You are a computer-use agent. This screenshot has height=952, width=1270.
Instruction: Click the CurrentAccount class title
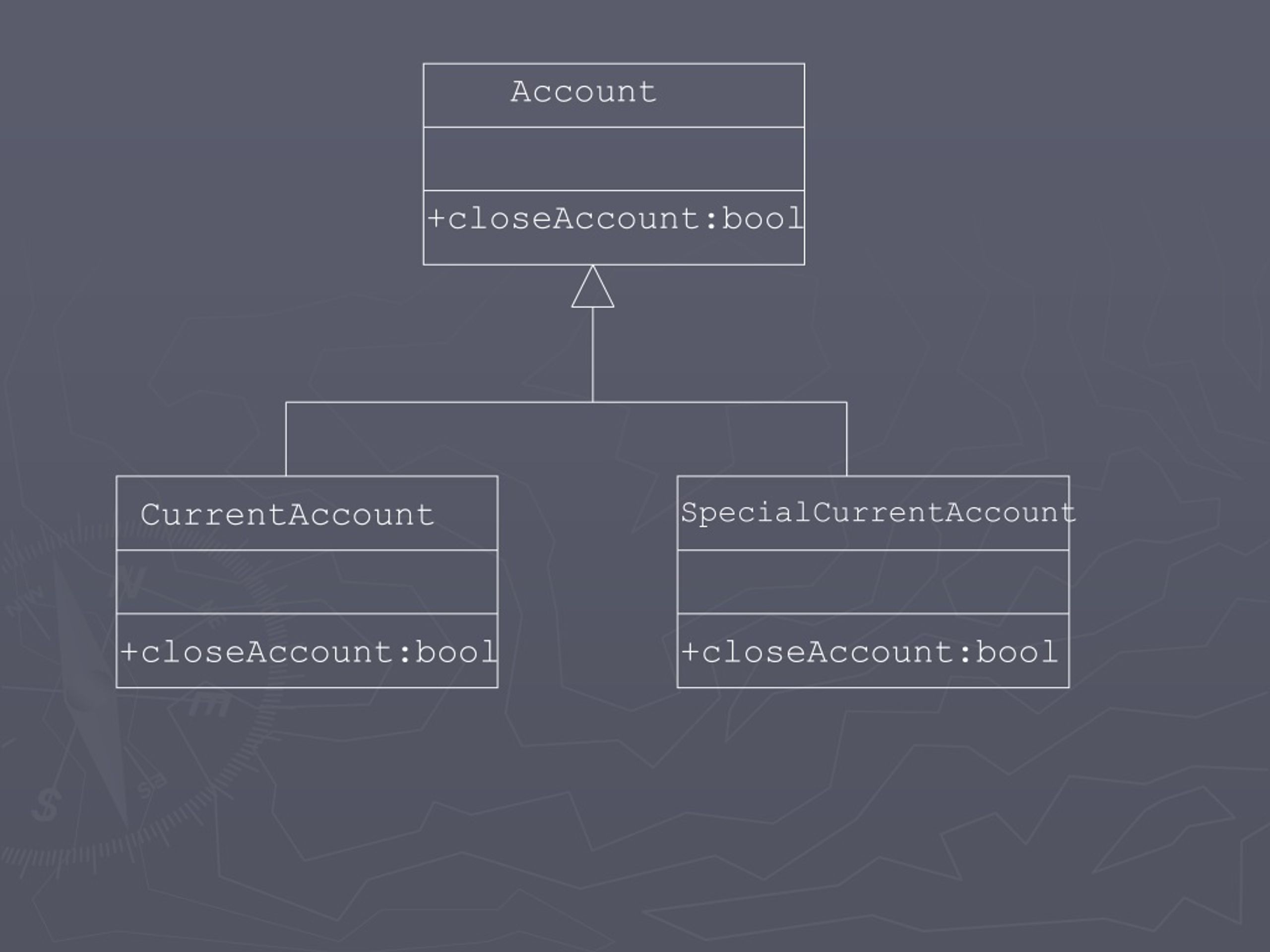point(287,515)
